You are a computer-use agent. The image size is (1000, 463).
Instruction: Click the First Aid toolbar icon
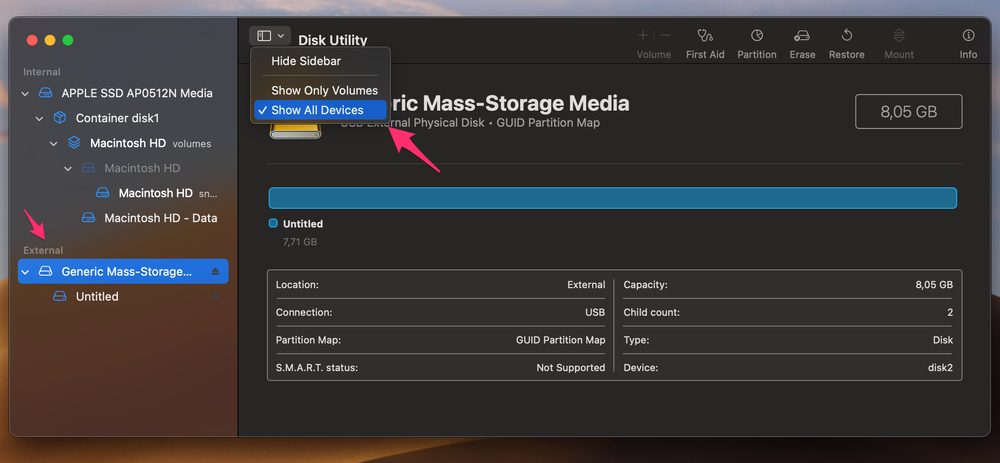coord(705,36)
